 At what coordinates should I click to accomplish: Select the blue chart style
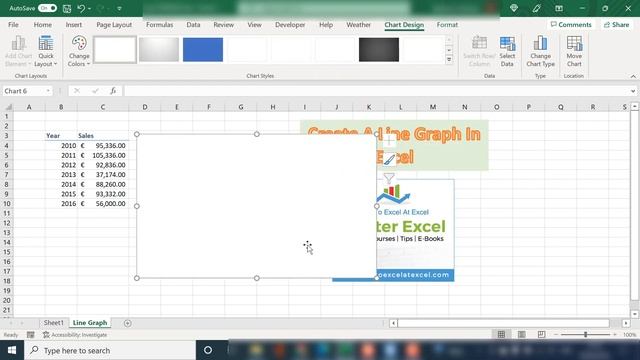[x=203, y=49]
